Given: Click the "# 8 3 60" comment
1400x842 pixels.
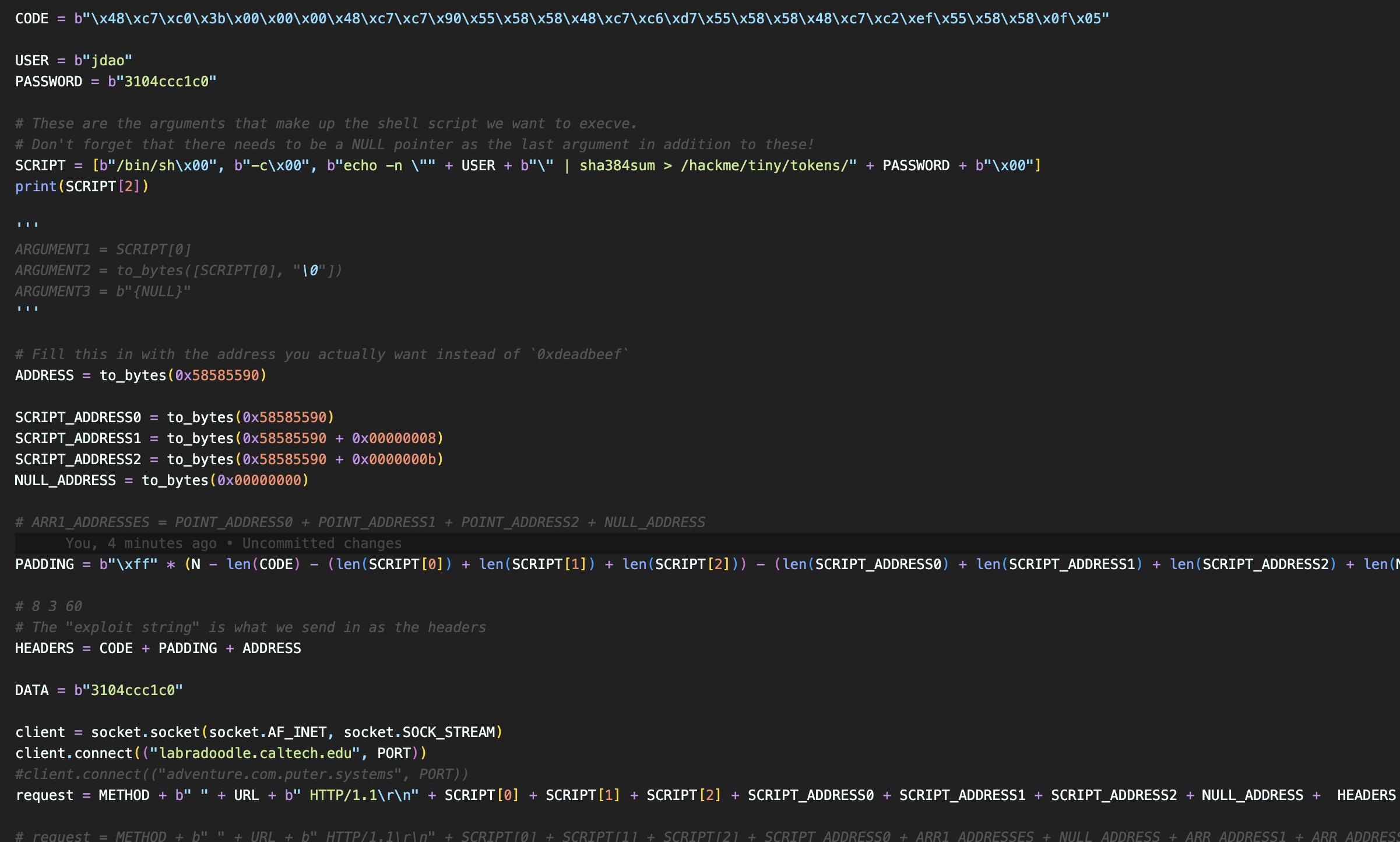Looking at the screenshot, I should [48, 606].
